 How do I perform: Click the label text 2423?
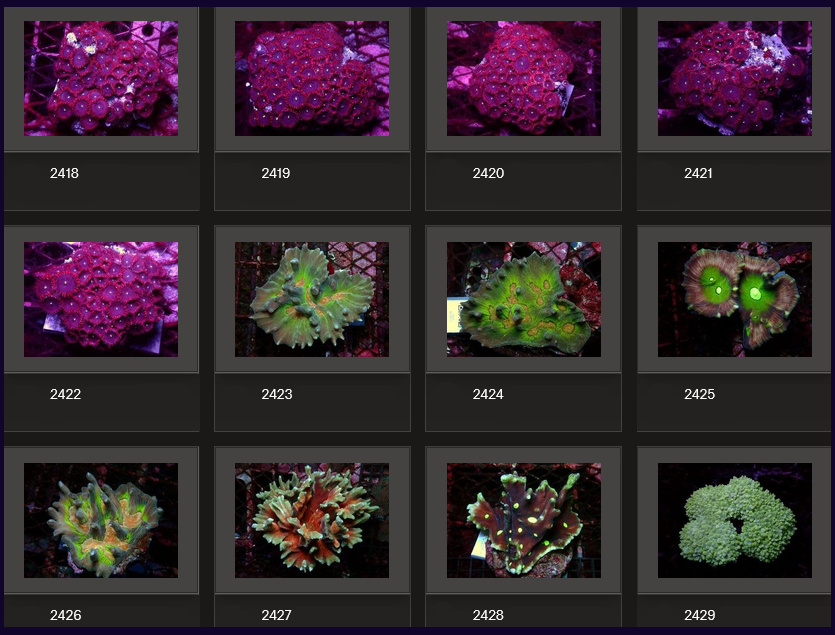277,394
